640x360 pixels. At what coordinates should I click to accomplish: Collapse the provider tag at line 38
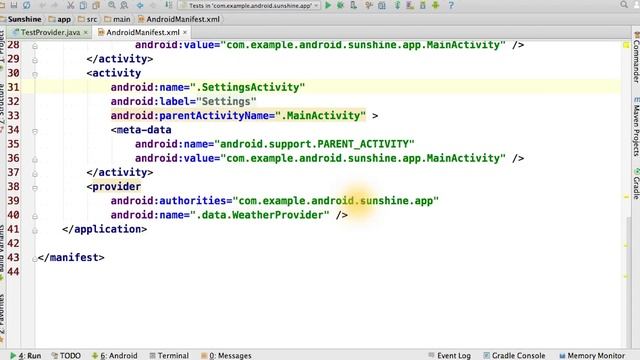[x=35, y=188]
